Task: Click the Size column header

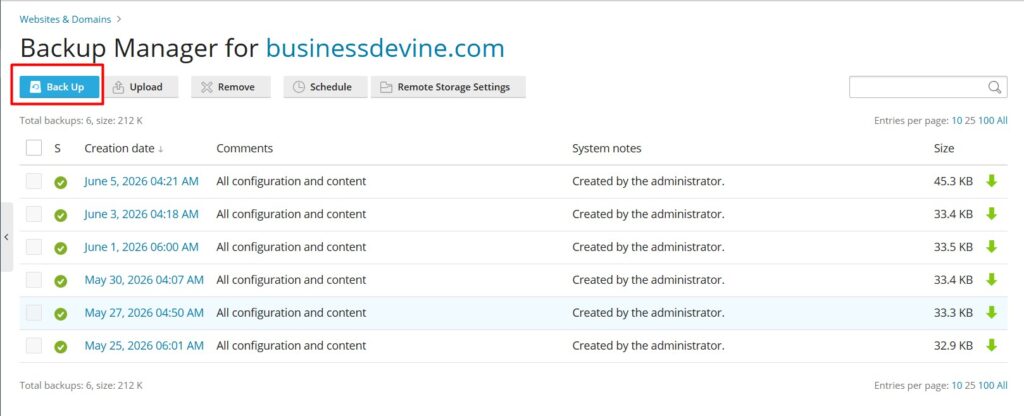Action: (x=944, y=148)
